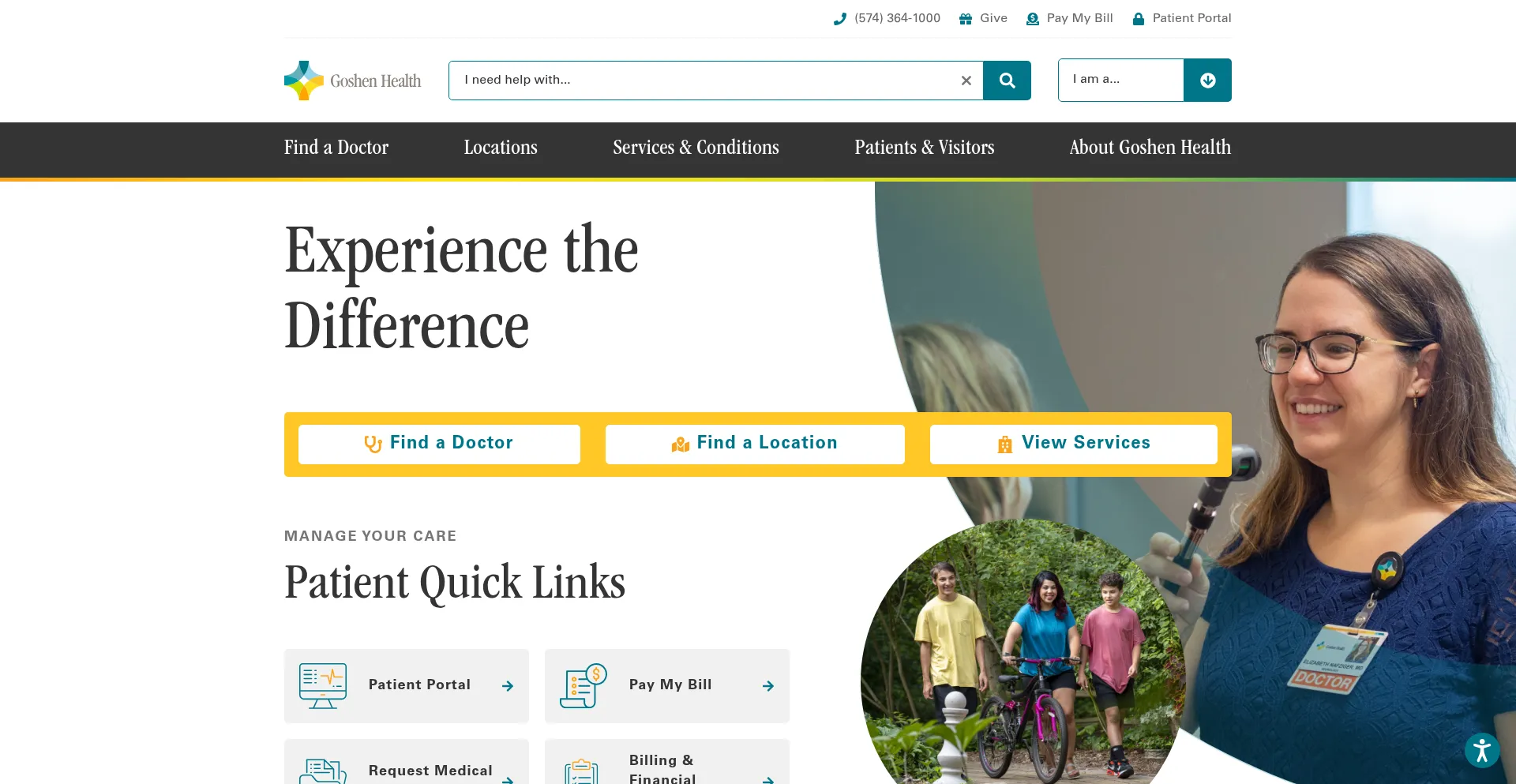
Task: Open the Pay My Bill quick link card
Action: point(667,686)
